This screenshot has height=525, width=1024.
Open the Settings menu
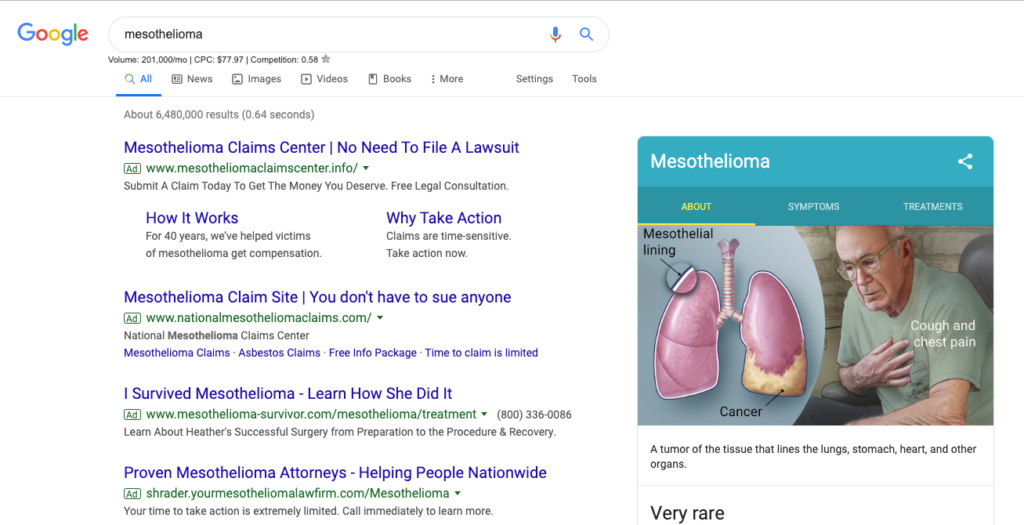[x=534, y=79]
